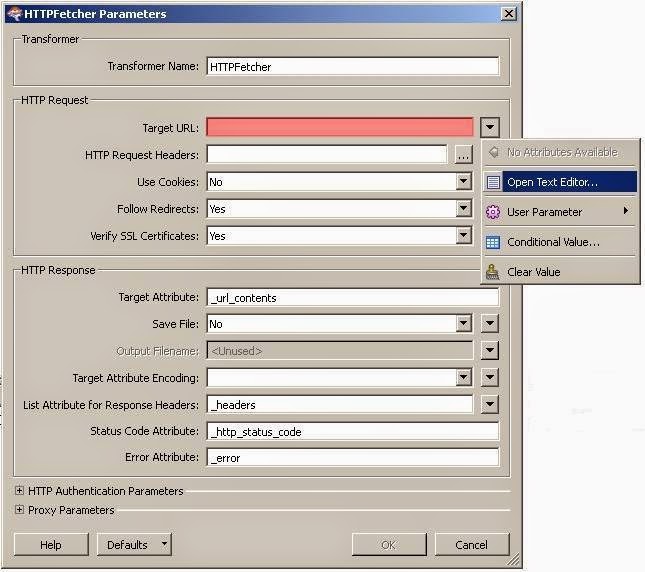Click the User Parameter submenu arrow
Viewport: 645px width, 572px height.
(x=626, y=211)
